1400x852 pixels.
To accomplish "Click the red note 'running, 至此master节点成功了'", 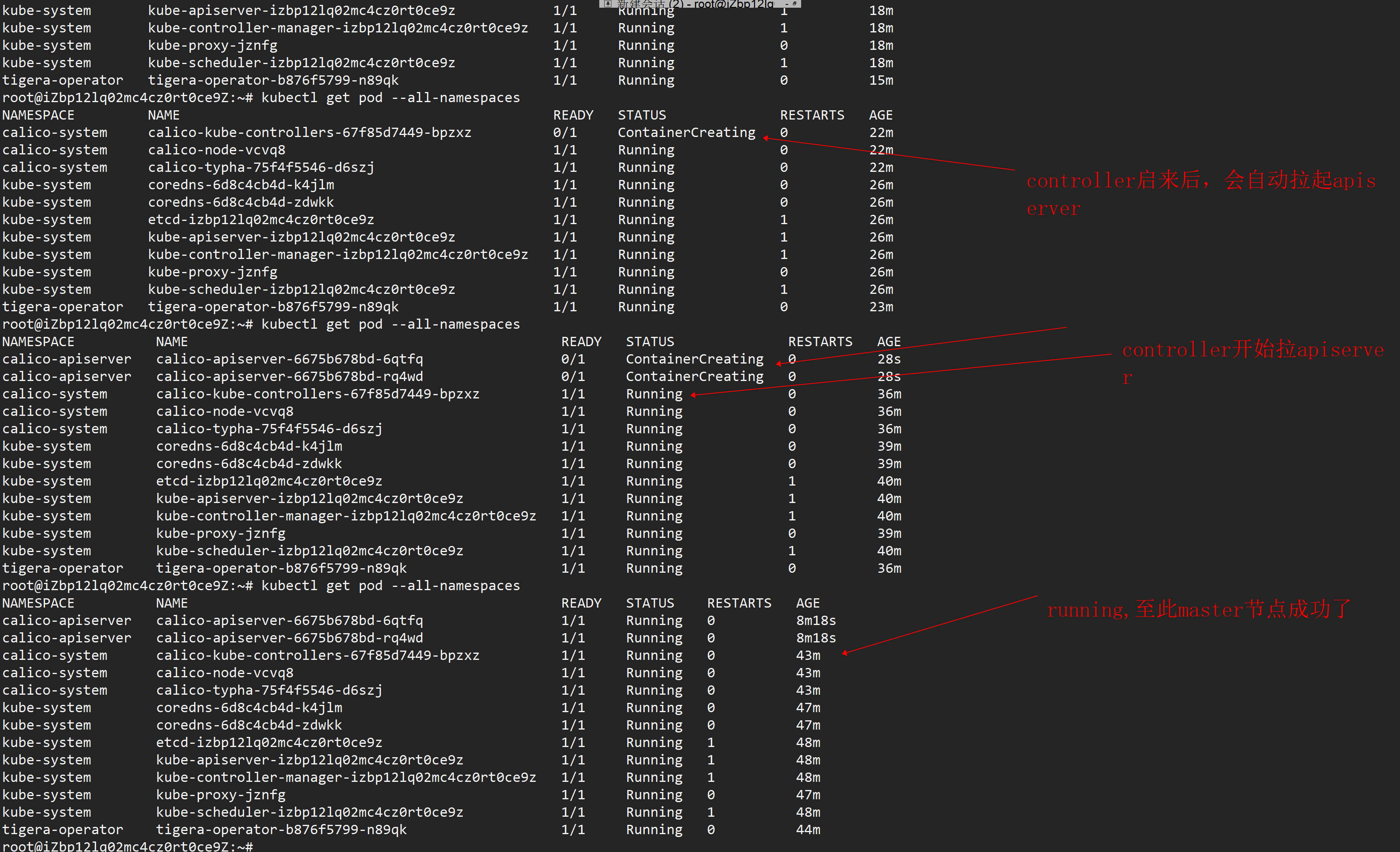I will pyautogui.click(x=1199, y=610).
